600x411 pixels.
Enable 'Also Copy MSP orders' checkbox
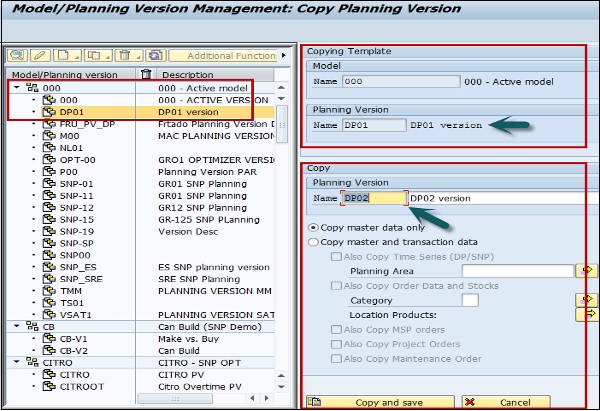tap(336, 330)
